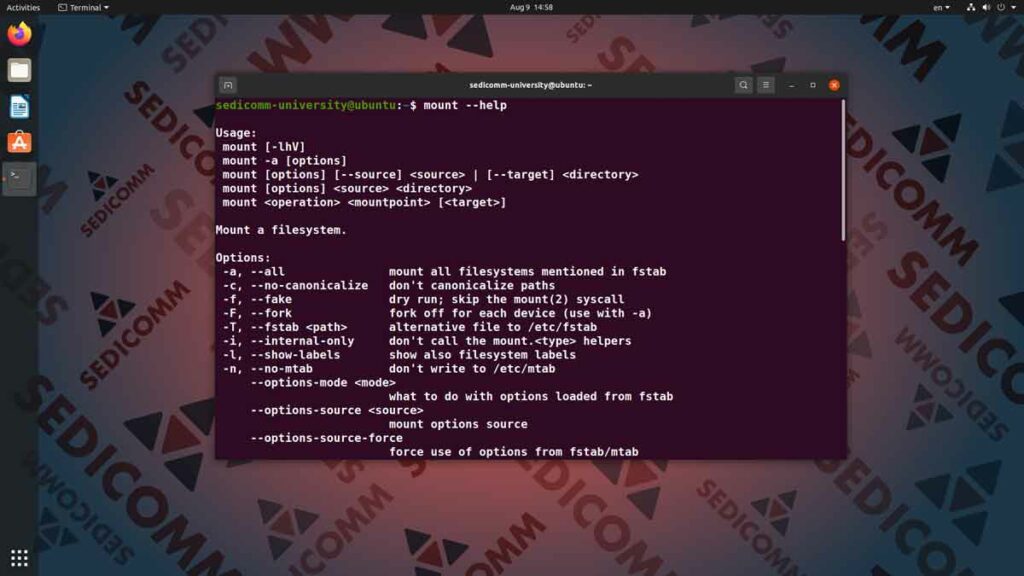
Task: Click the 'Usage:' heading text
Action: coord(236,133)
